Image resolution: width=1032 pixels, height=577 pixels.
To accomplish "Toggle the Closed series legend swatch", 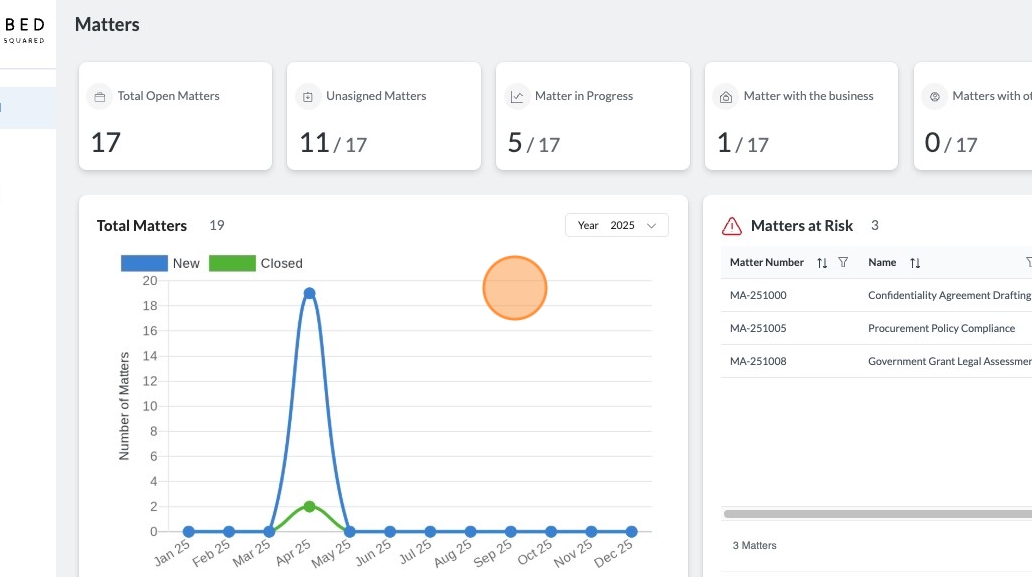I will point(232,263).
